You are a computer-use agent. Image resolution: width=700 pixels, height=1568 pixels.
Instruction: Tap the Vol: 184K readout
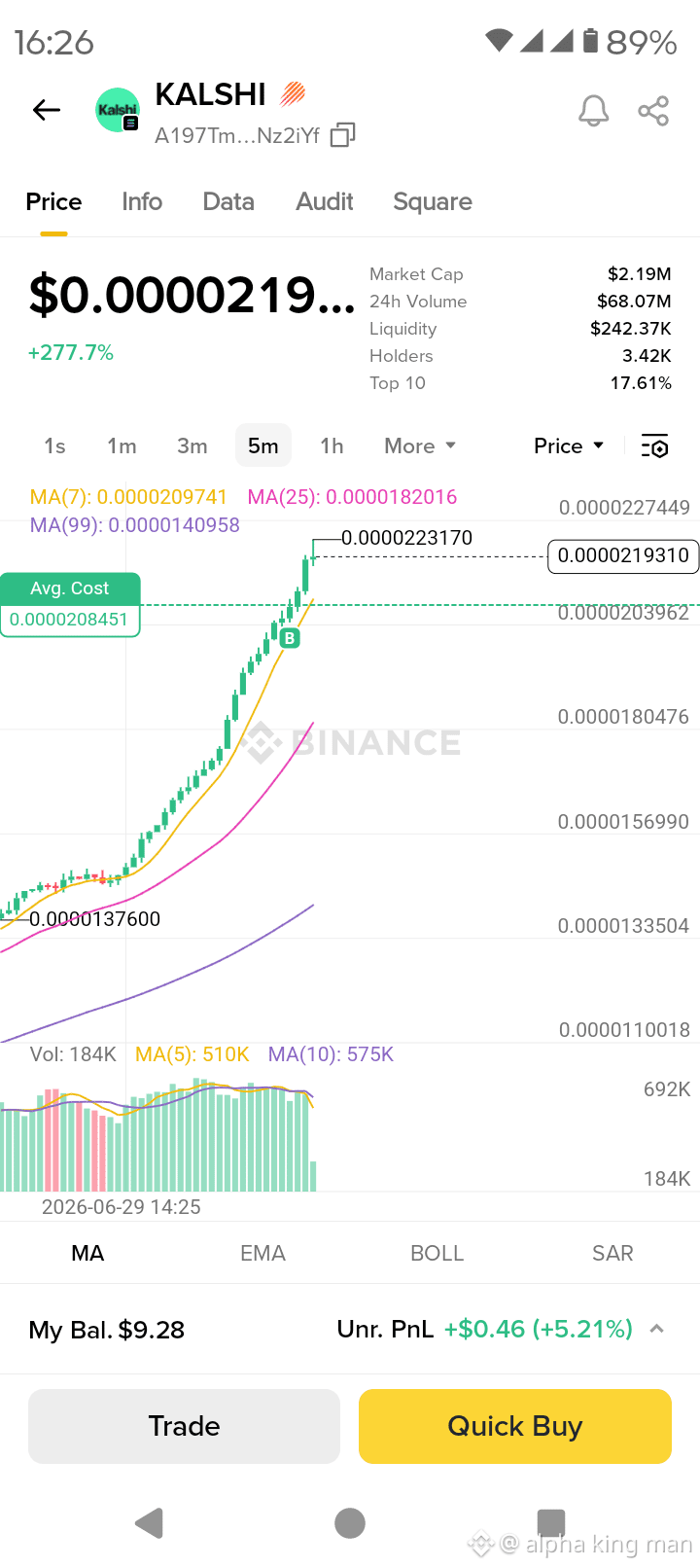73,1054
